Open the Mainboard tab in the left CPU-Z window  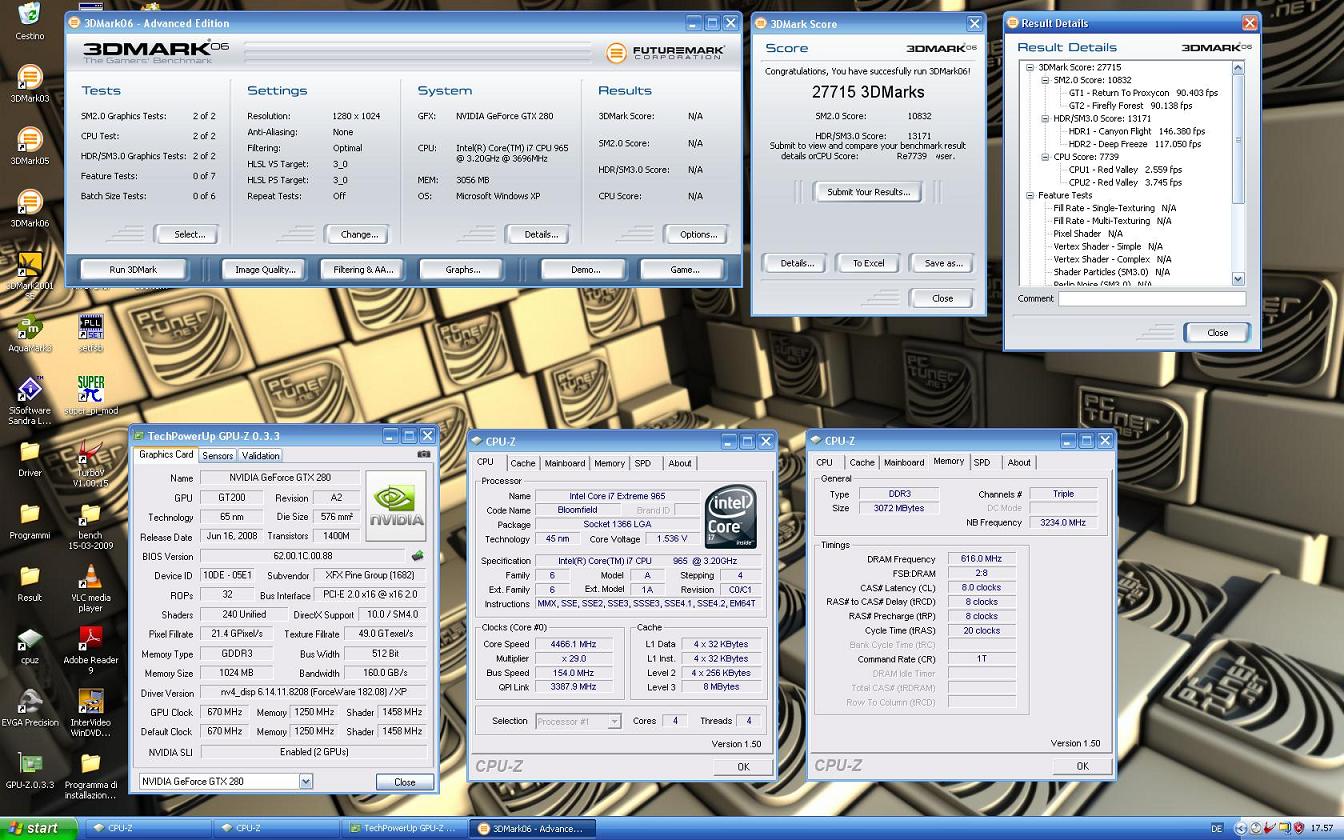[565, 463]
